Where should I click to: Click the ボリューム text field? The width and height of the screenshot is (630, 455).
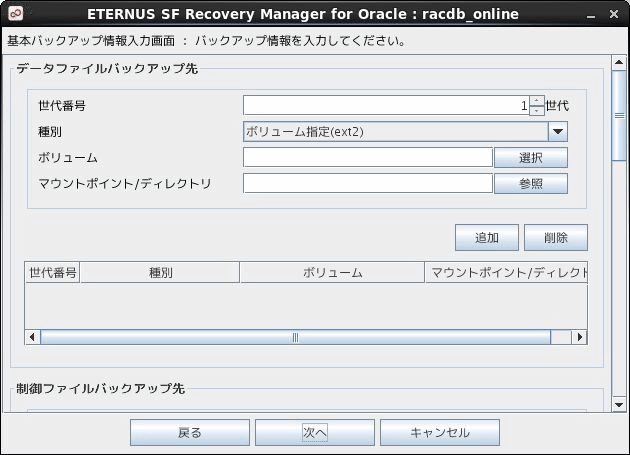click(368, 157)
